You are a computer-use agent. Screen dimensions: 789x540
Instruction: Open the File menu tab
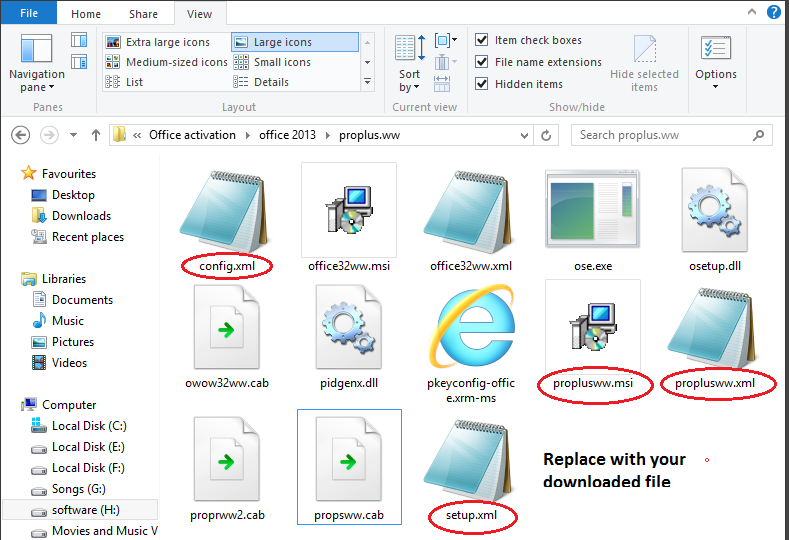click(28, 14)
